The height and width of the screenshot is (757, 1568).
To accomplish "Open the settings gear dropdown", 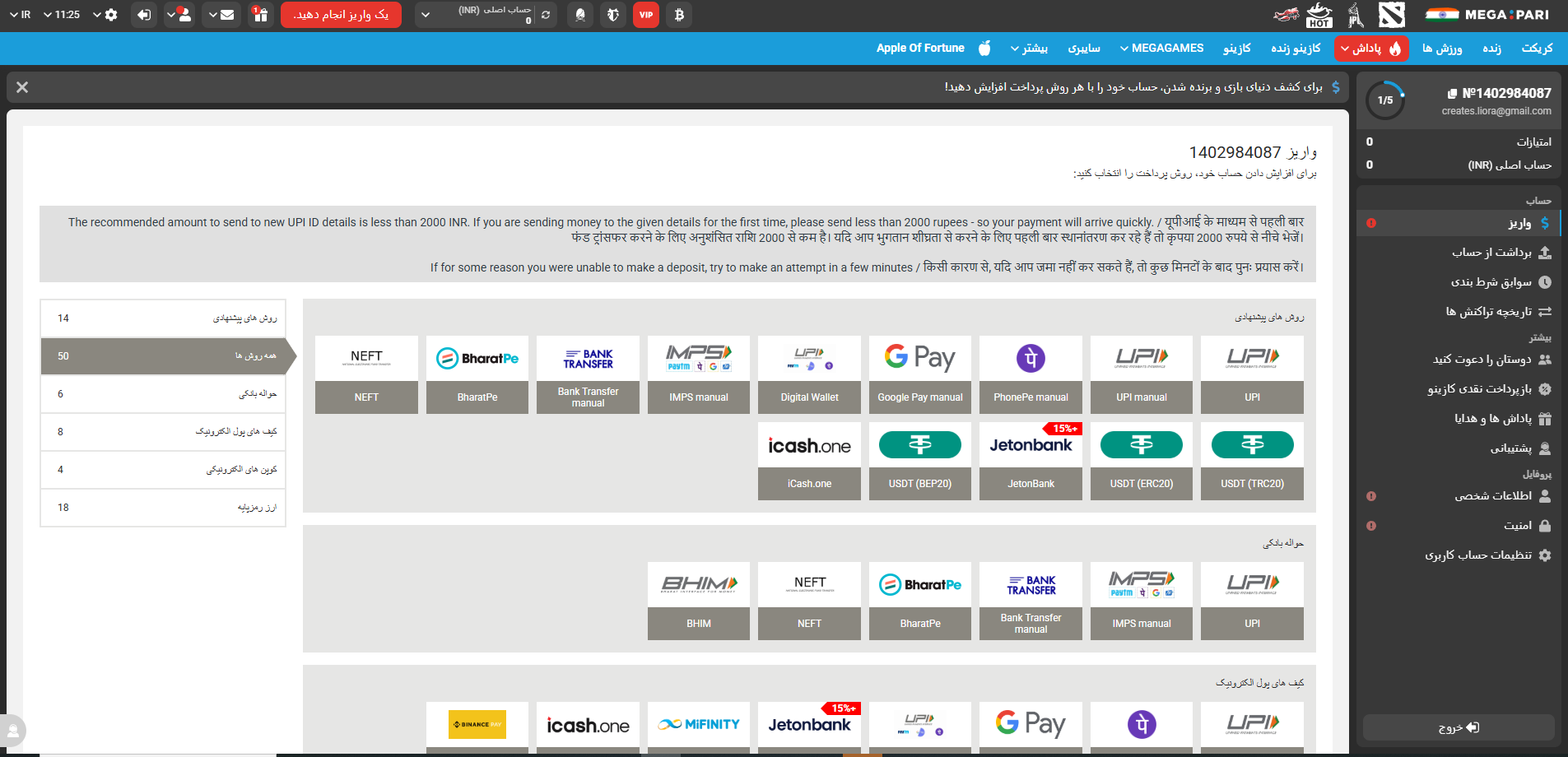I will point(105,15).
